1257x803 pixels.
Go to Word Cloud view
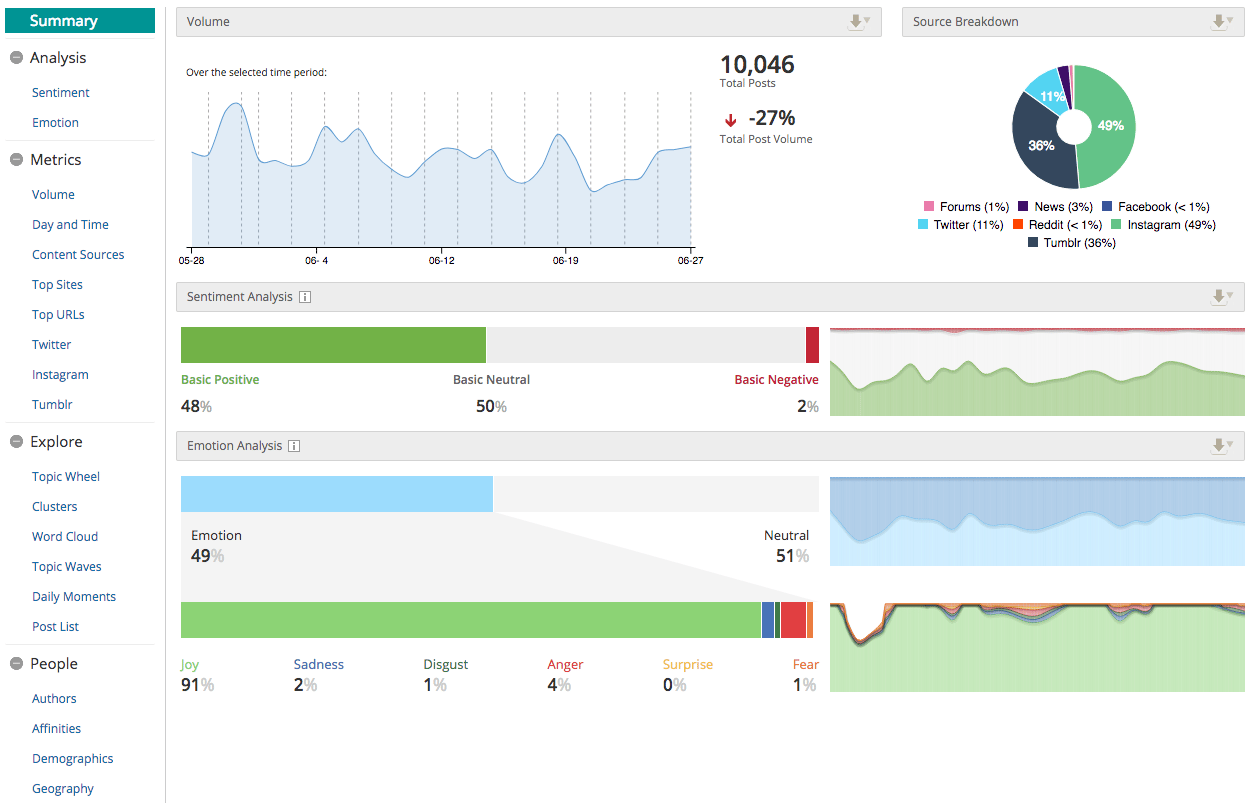pos(65,537)
